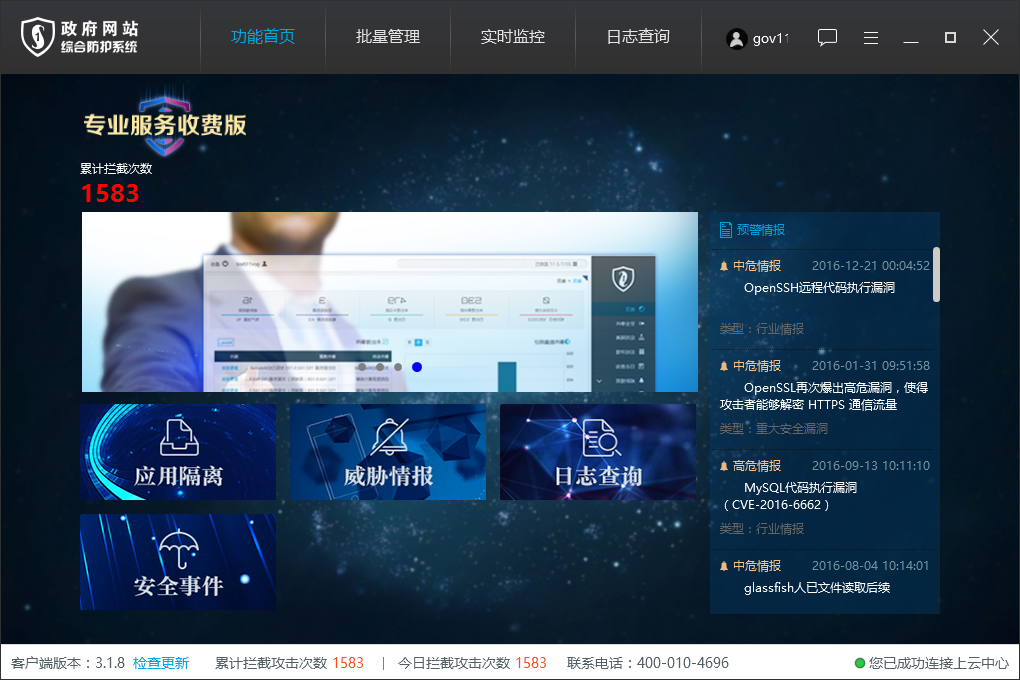Go to the 日志查询 top navigation tab
1020x680 pixels.
tap(638, 37)
